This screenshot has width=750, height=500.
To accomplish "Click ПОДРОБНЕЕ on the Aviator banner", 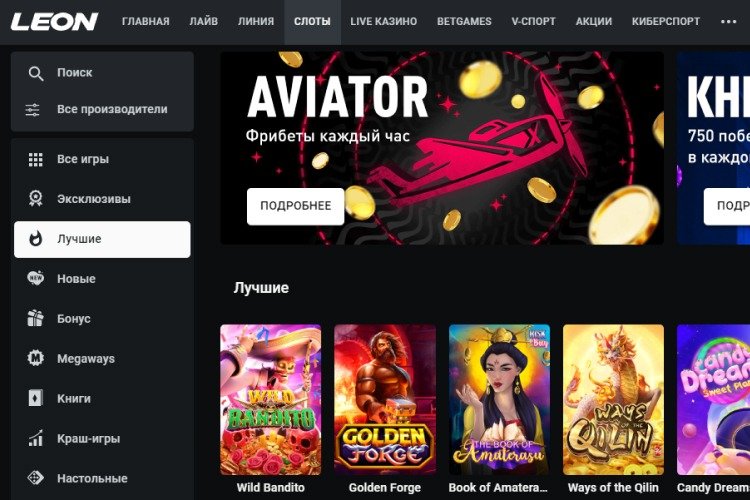I will 296,206.
